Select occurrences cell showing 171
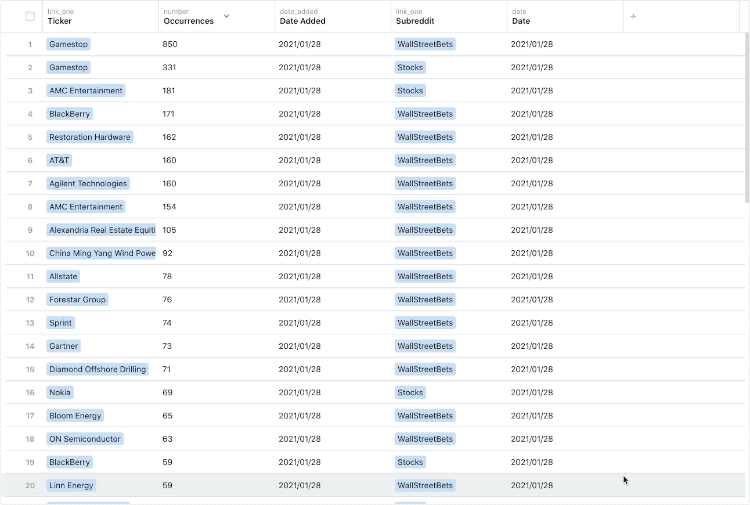This screenshot has width=750, height=505. pos(217,114)
